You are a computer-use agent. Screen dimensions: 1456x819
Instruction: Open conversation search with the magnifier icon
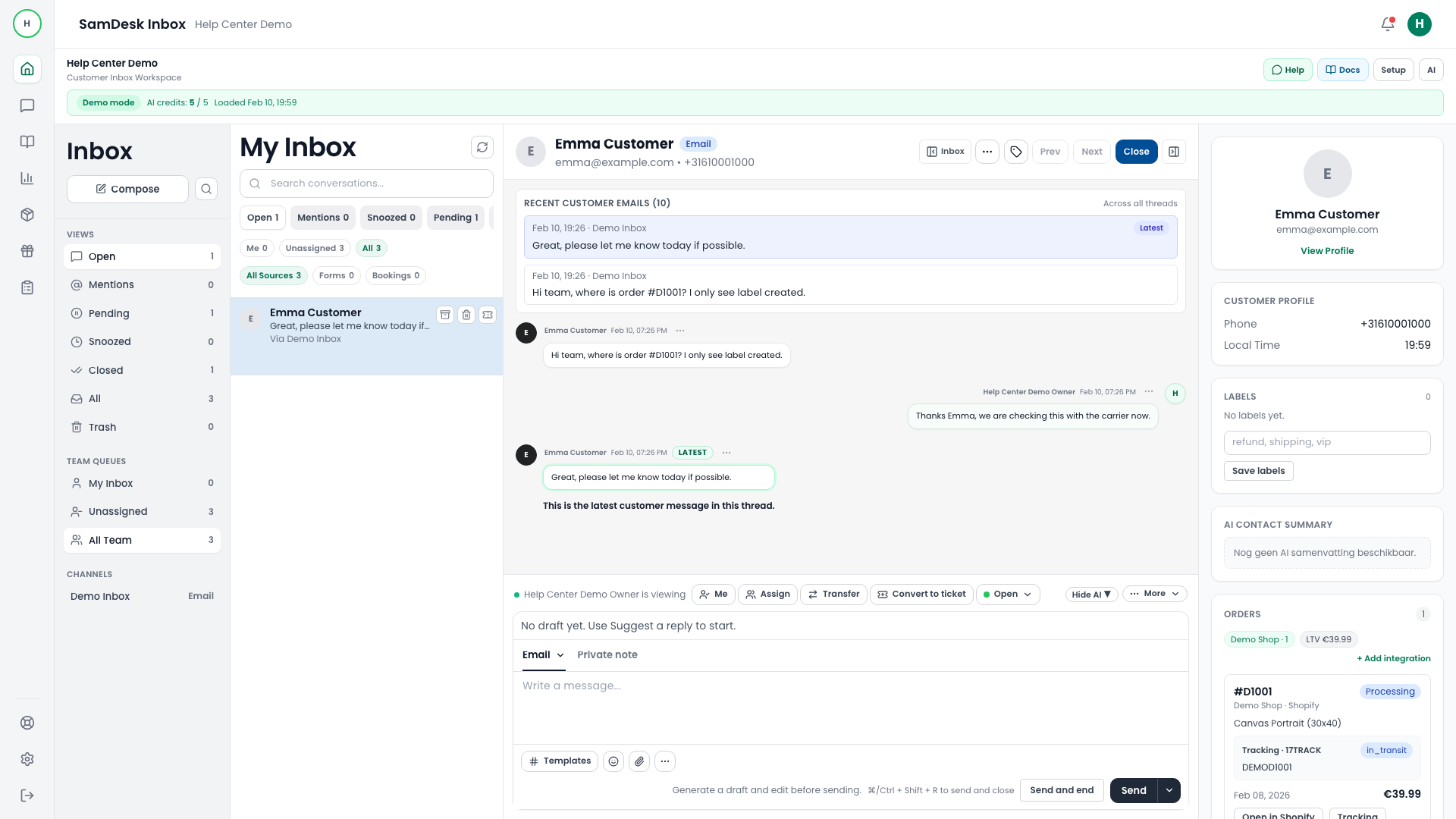[206, 189]
